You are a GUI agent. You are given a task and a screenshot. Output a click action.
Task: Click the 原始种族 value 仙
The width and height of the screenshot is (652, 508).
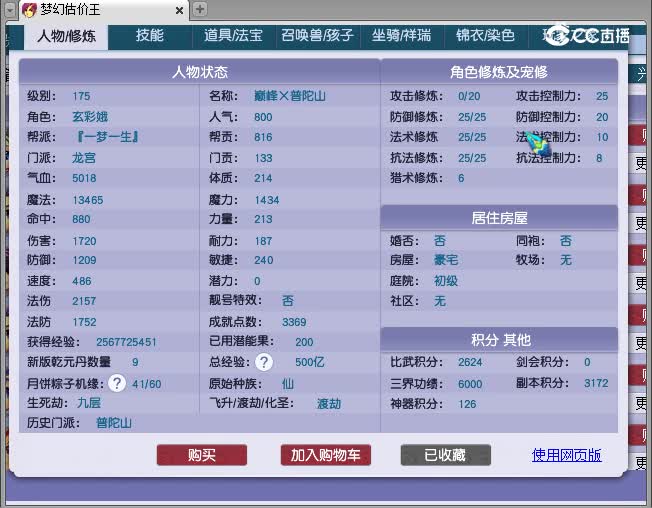click(x=288, y=383)
